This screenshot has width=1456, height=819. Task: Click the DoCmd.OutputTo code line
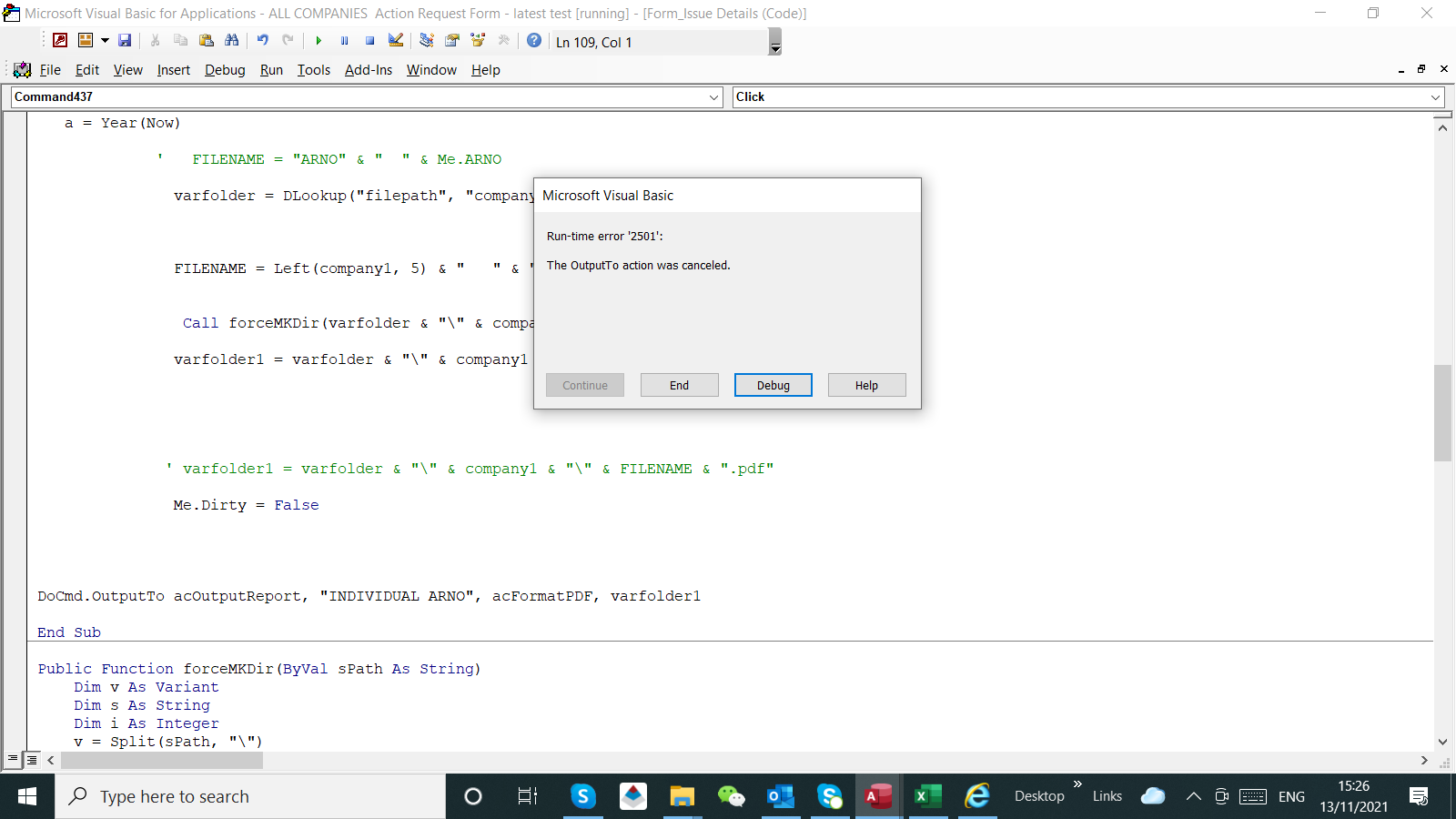369,596
